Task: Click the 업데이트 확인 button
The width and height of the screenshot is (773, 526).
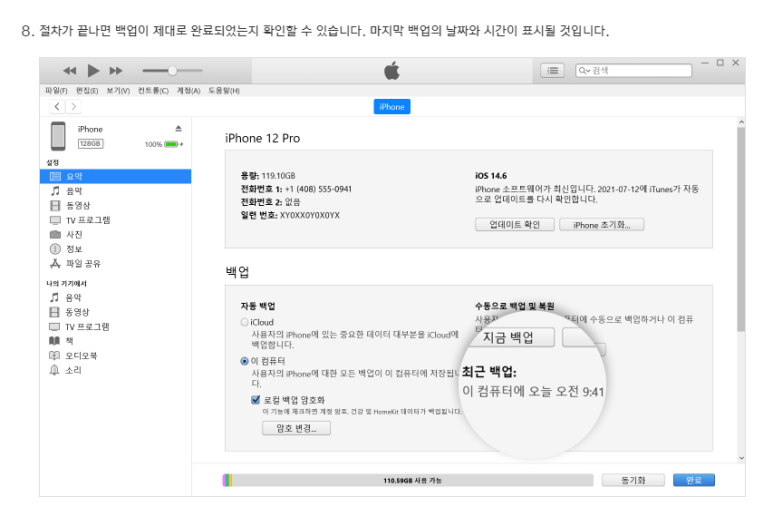Action: (x=515, y=225)
